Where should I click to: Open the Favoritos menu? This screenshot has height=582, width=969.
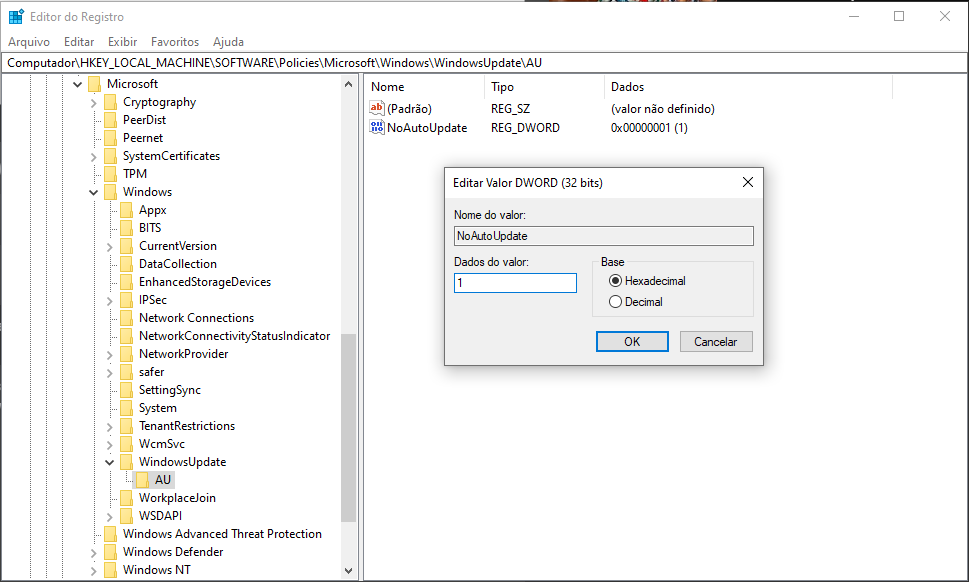click(x=175, y=42)
